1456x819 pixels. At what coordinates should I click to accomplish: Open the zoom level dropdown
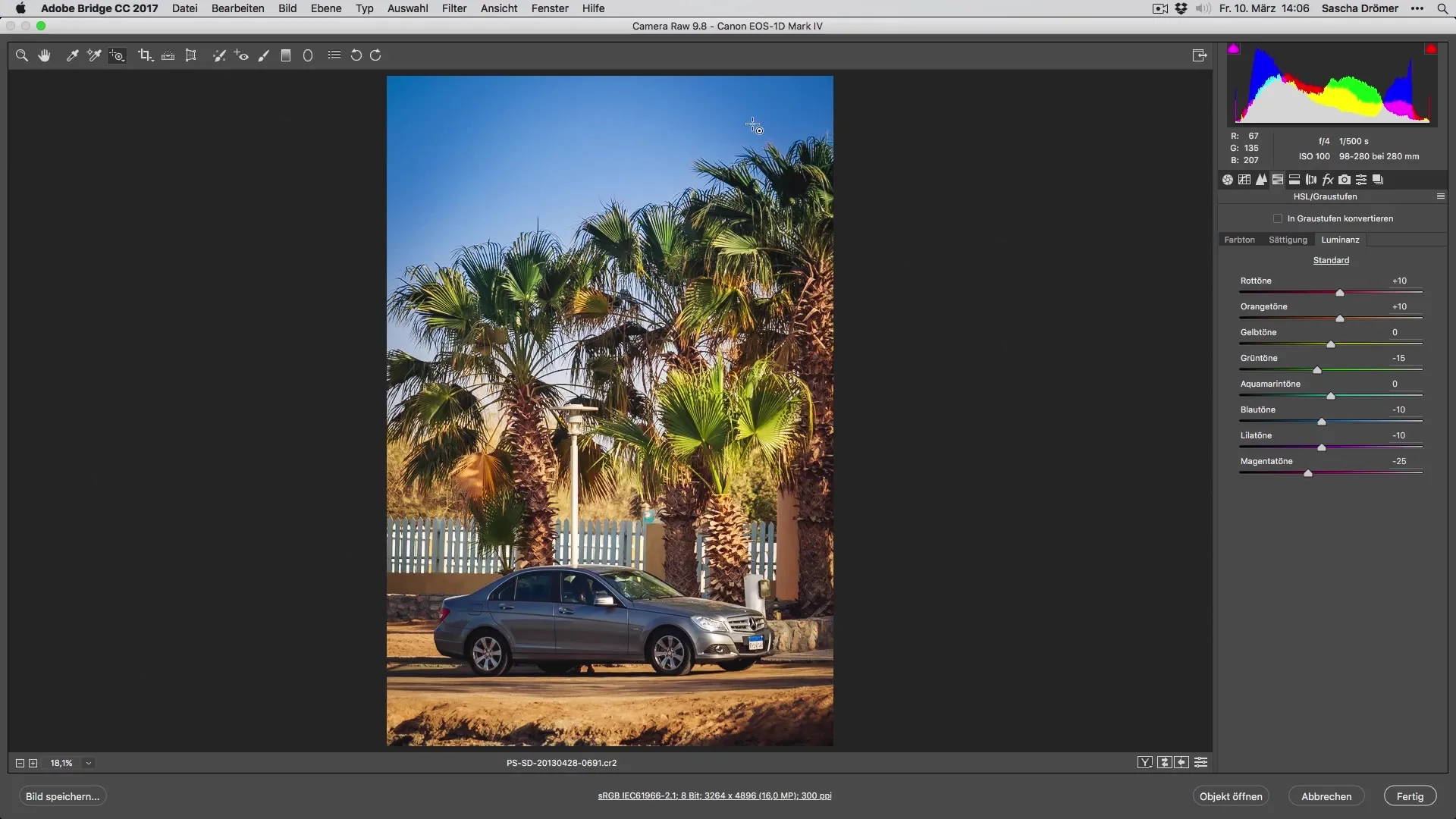tap(88, 763)
